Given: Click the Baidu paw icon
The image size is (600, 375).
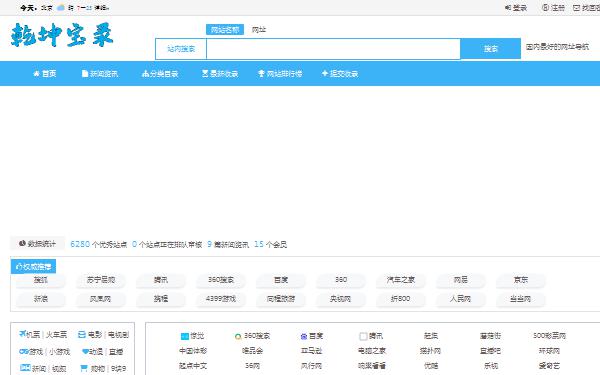Looking at the screenshot, I should tap(304, 336).
